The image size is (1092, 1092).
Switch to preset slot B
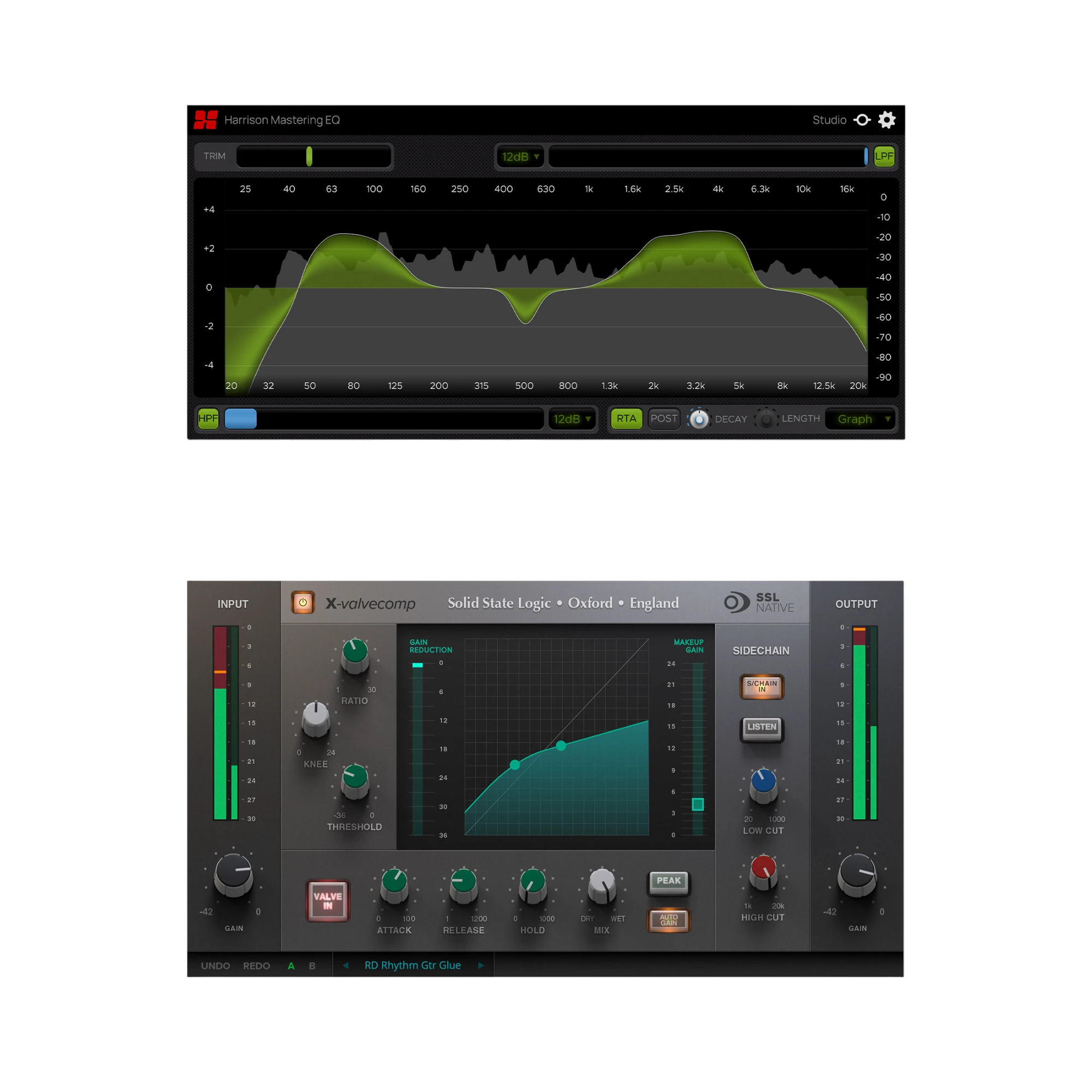pos(312,966)
